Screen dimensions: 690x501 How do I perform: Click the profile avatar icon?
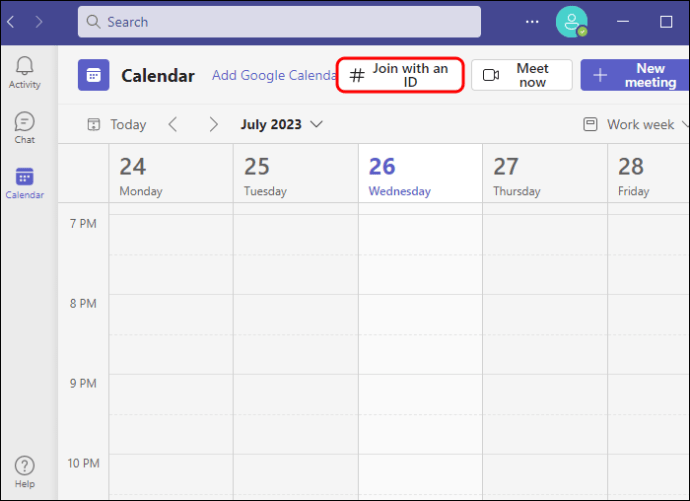[571, 21]
